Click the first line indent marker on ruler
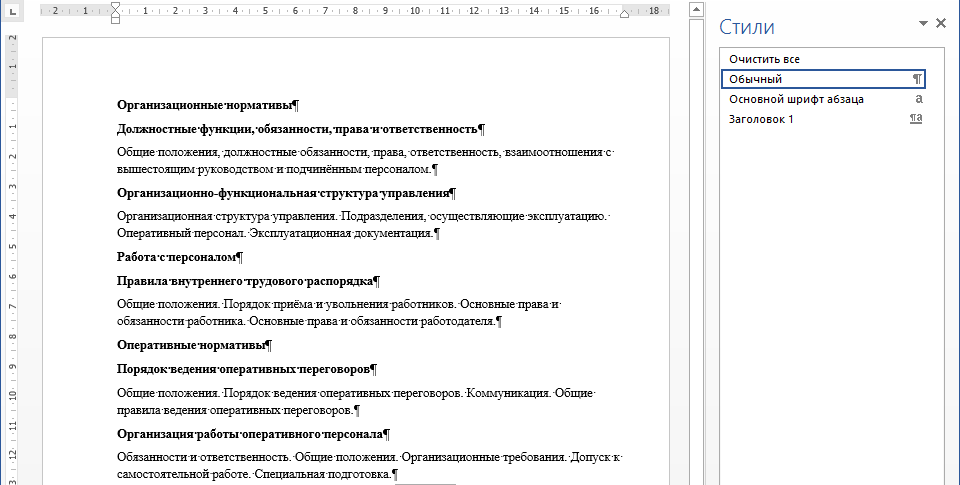 pyautogui.click(x=115, y=6)
